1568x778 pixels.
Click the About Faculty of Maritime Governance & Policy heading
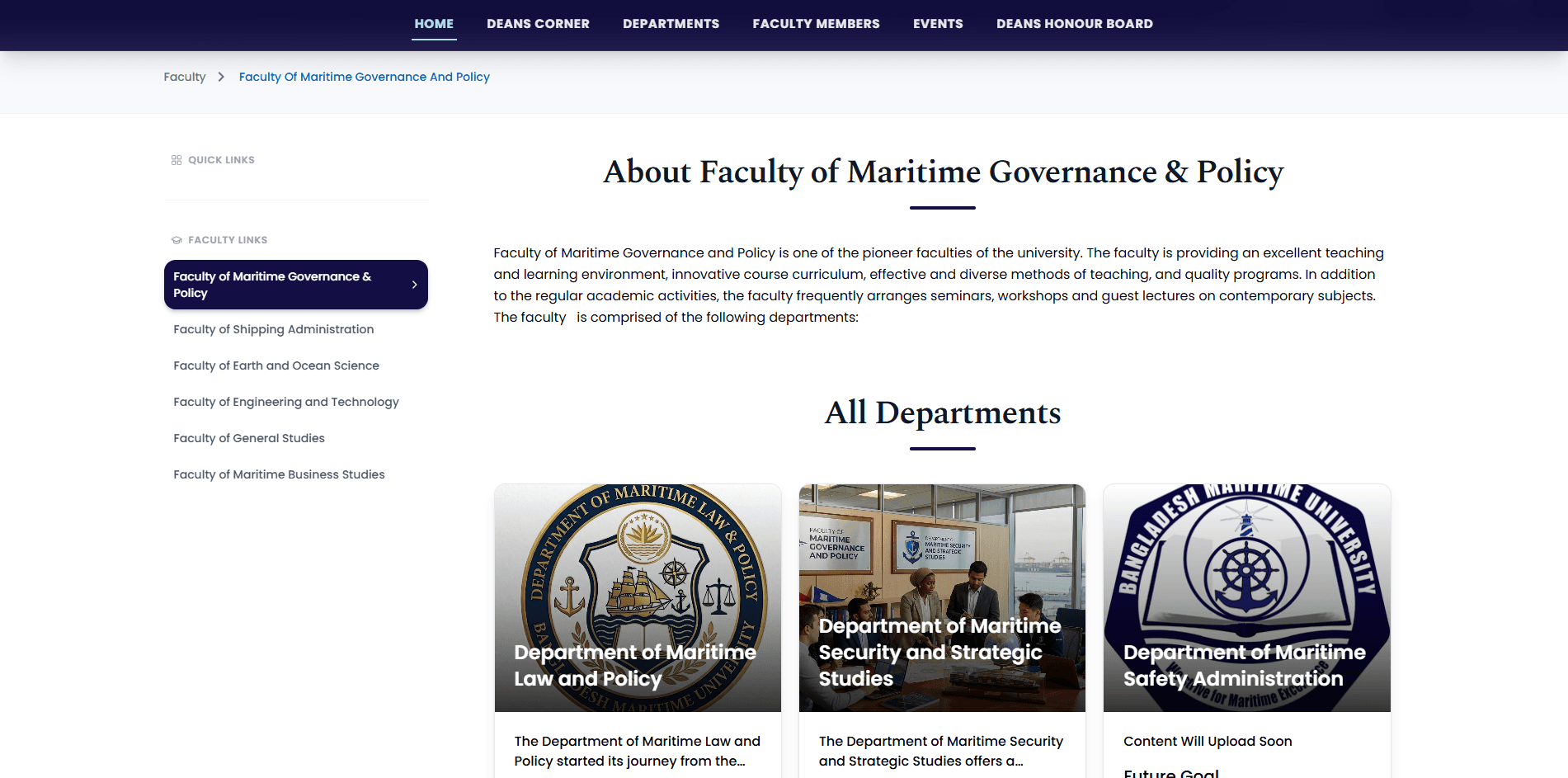[943, 172]
